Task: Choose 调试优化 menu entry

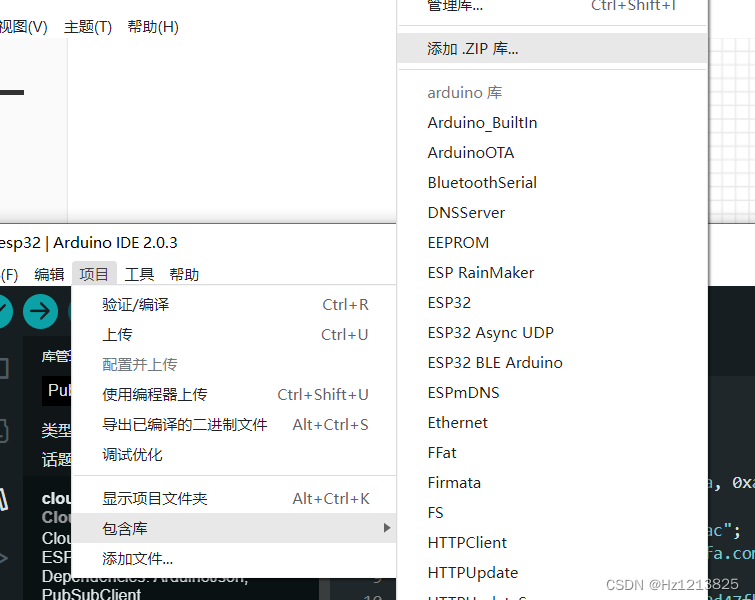Action: point(235,455)
